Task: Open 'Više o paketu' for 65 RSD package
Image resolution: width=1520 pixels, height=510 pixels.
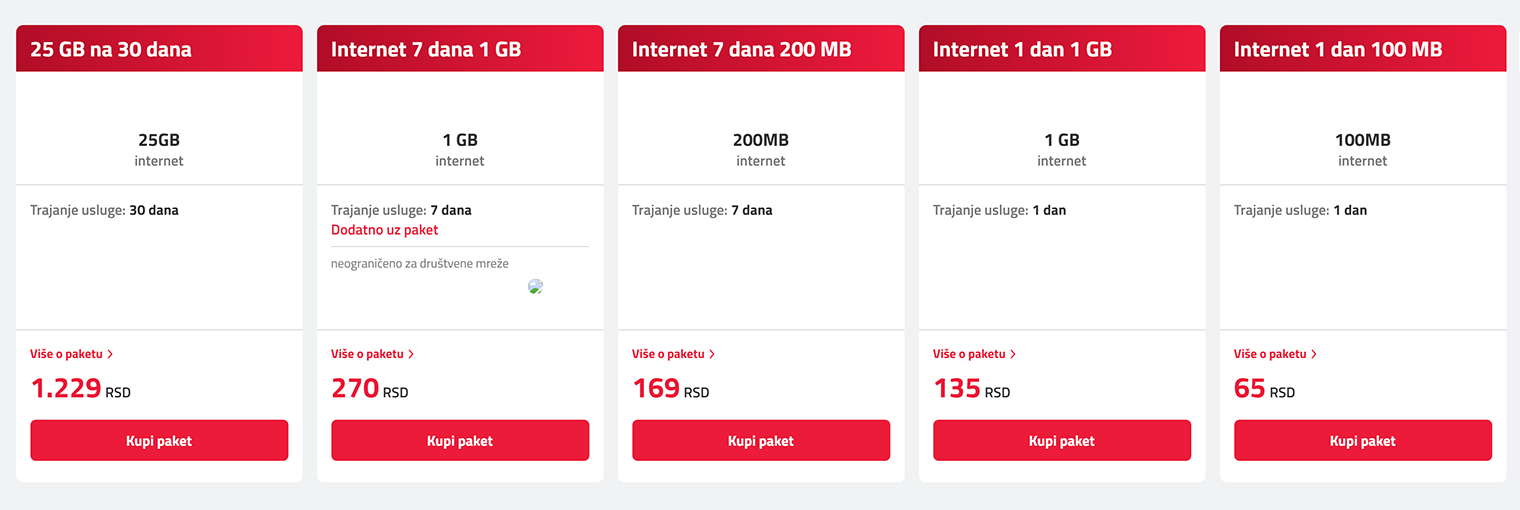Action: 1275,354
